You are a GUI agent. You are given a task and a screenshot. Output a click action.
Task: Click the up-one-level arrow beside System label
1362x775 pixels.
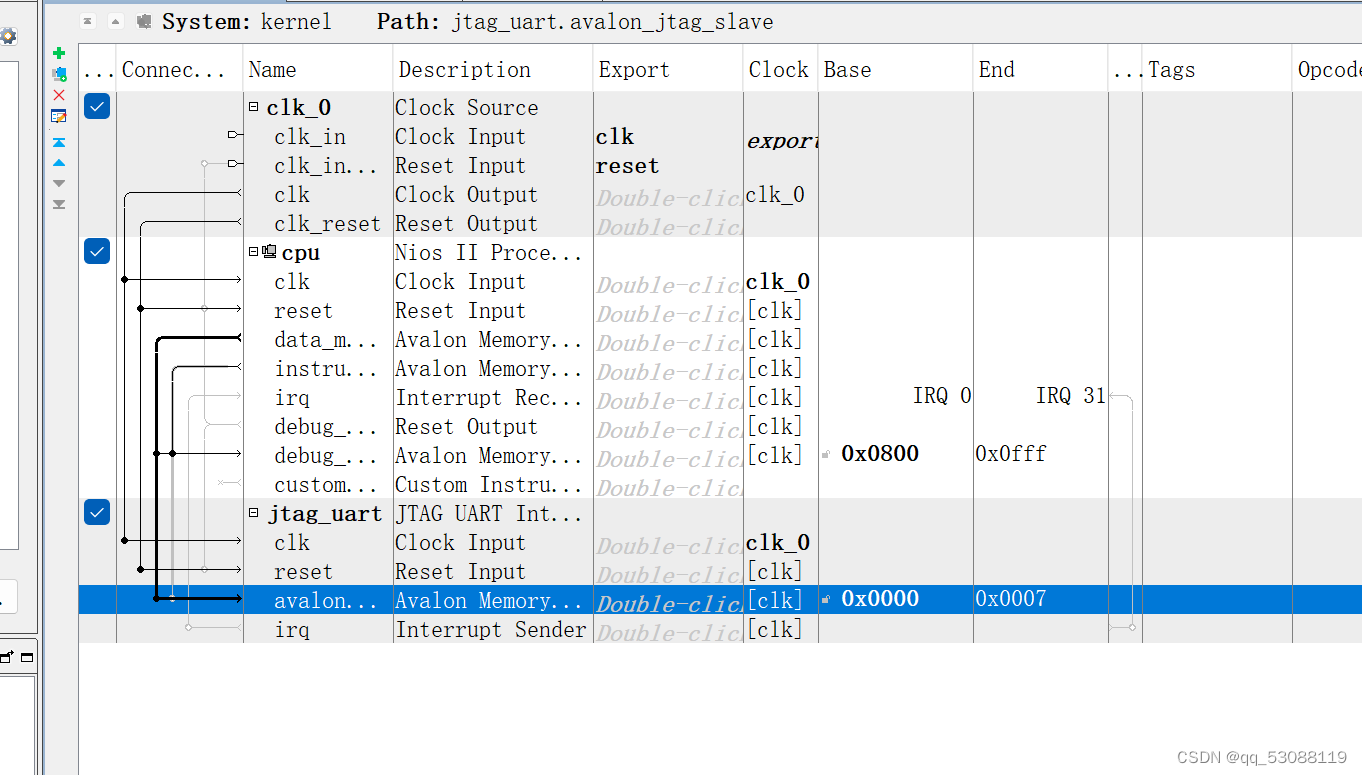(115, 21)
